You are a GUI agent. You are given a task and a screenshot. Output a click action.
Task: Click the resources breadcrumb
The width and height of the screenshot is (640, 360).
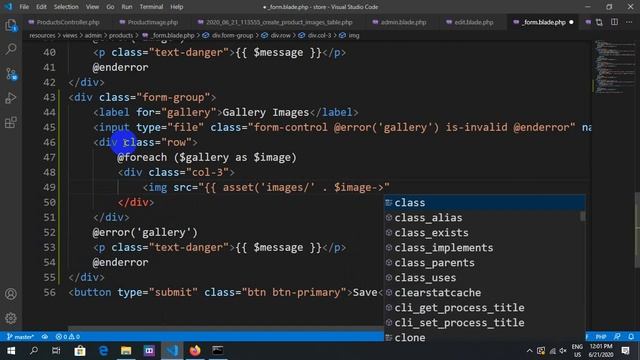42,36
